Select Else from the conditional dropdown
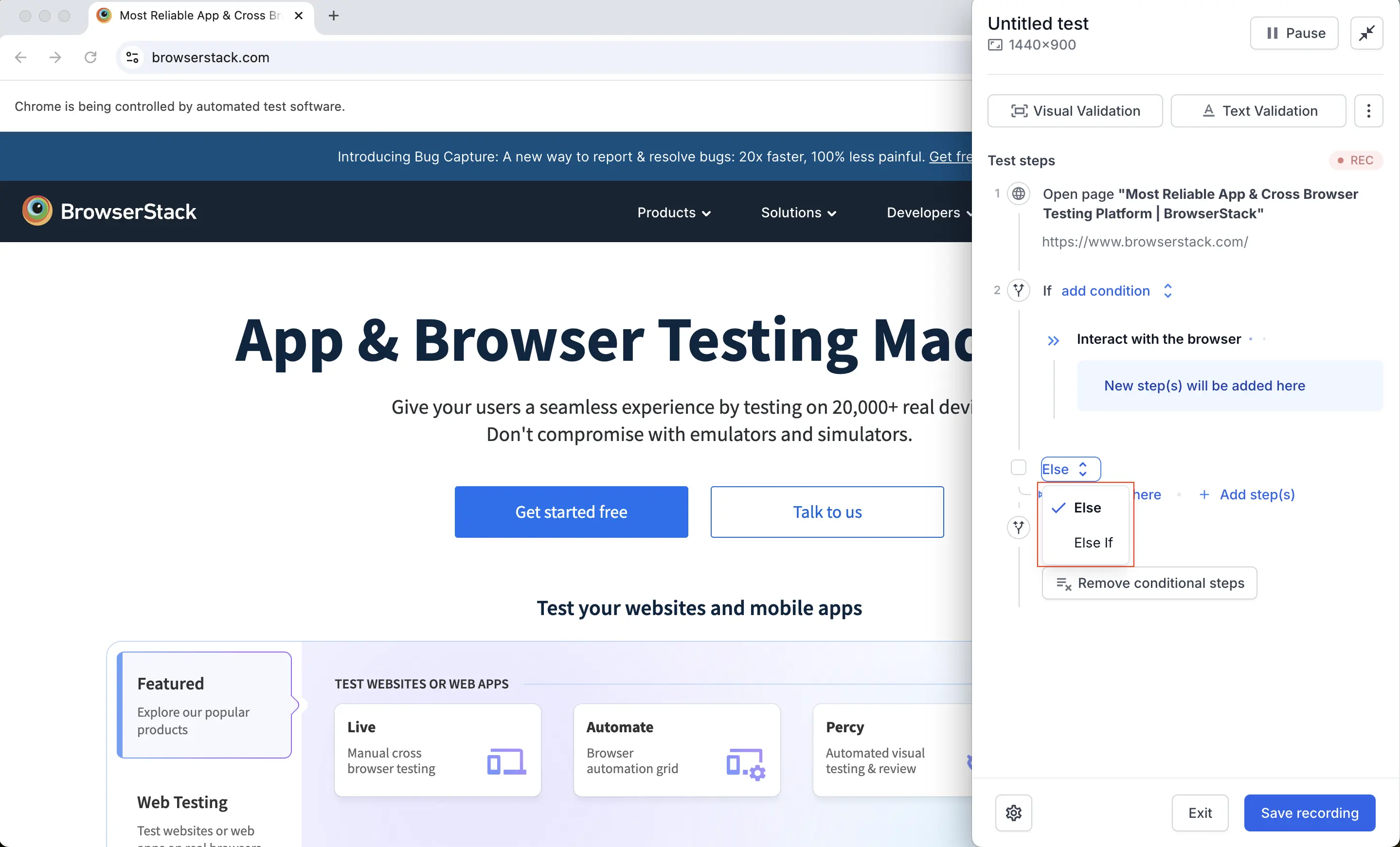 click(x=1087, y=507)
